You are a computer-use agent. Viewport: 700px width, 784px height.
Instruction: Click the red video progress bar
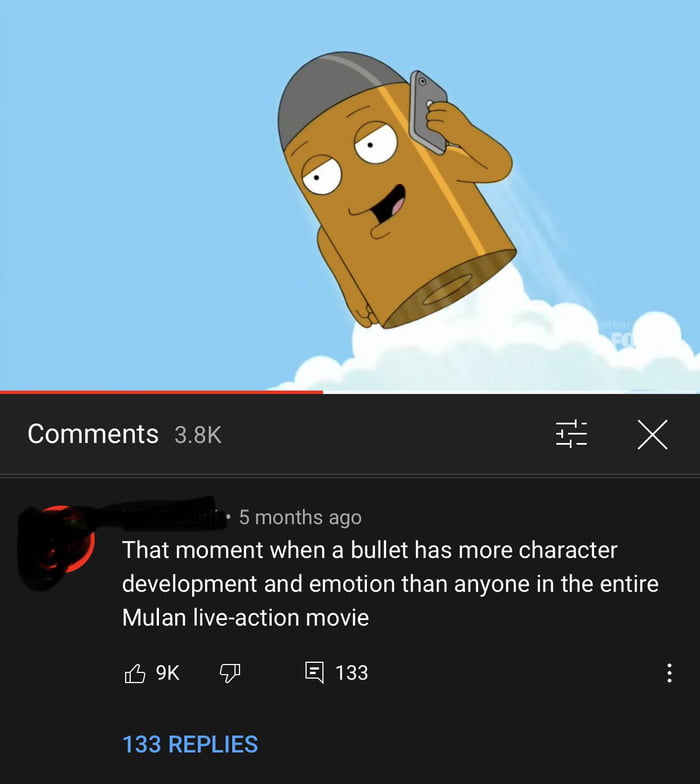point(162,392)
